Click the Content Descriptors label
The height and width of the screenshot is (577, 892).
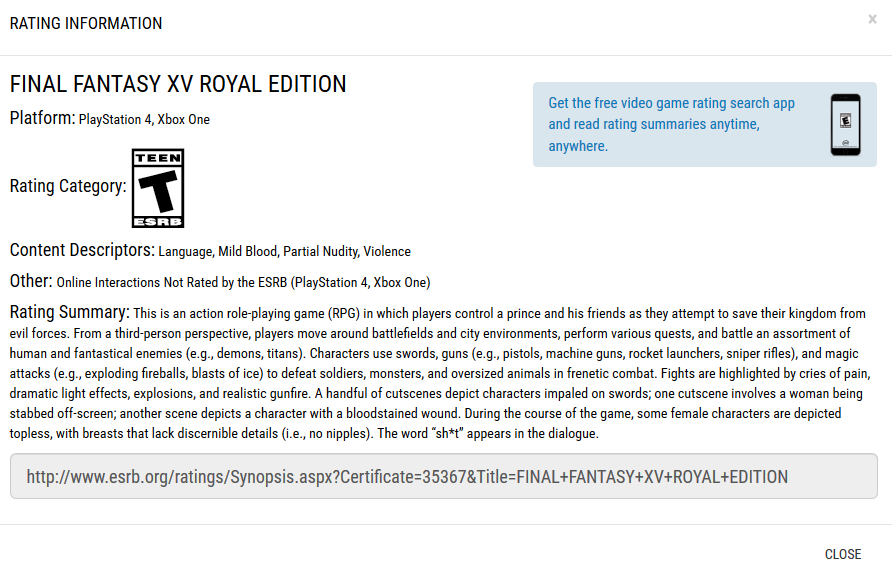[82, 250]
